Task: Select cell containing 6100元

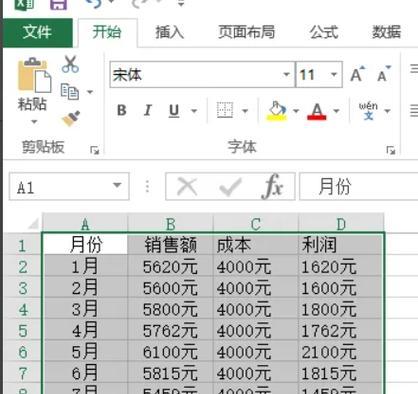Action: pyautogui.click(x=170, y=352)
